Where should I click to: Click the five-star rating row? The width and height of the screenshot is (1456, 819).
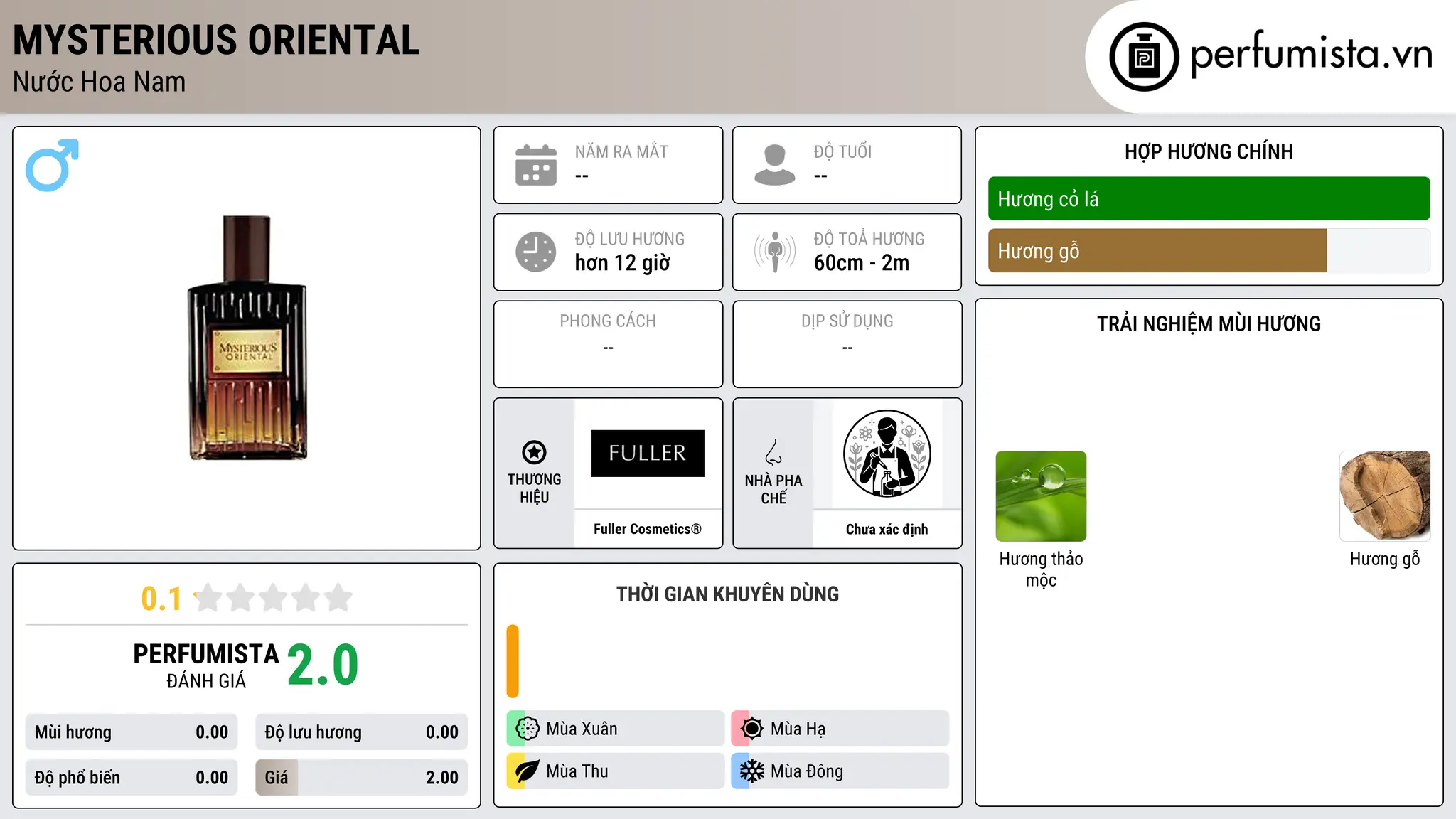pos(274,598)
